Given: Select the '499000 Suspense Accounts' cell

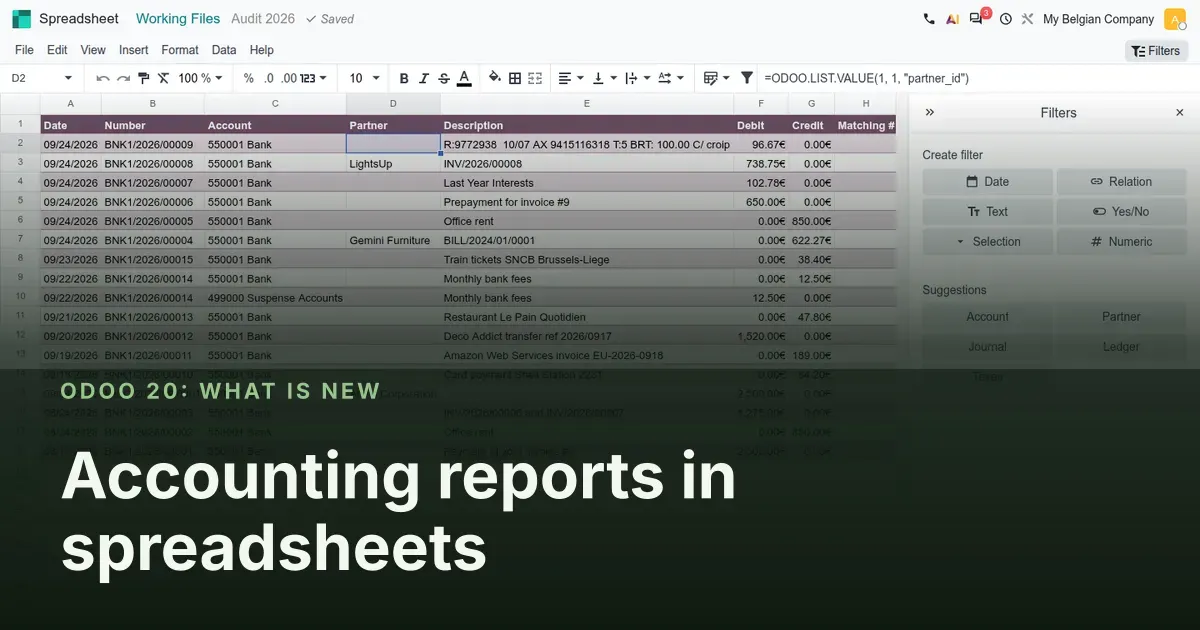Looking at the screenshot, I should point(275,298).
